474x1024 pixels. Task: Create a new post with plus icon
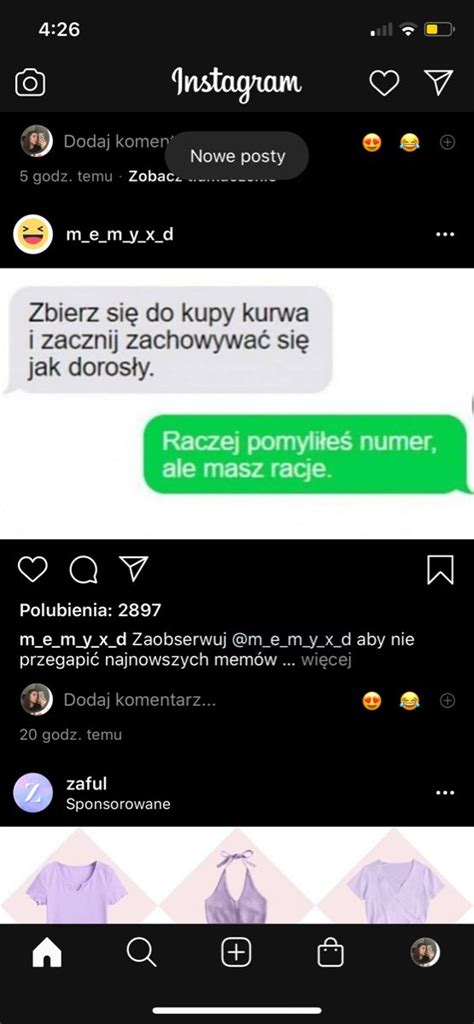236,953
